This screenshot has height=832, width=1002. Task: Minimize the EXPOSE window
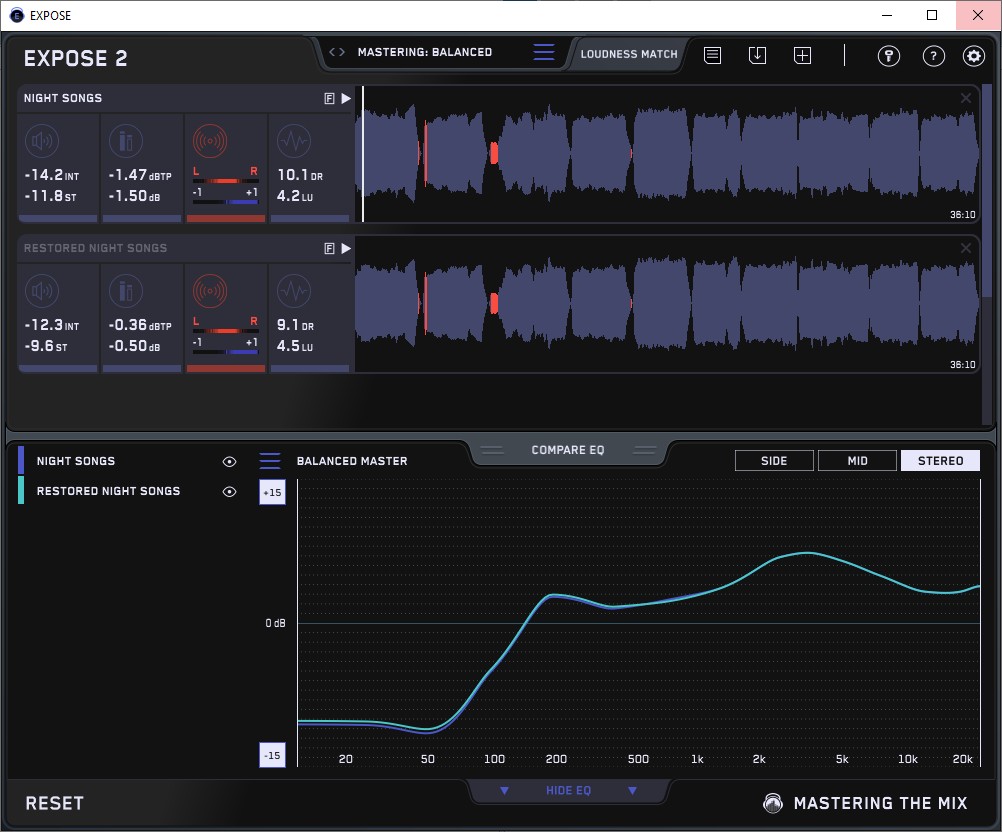click(x=886, y=15)
